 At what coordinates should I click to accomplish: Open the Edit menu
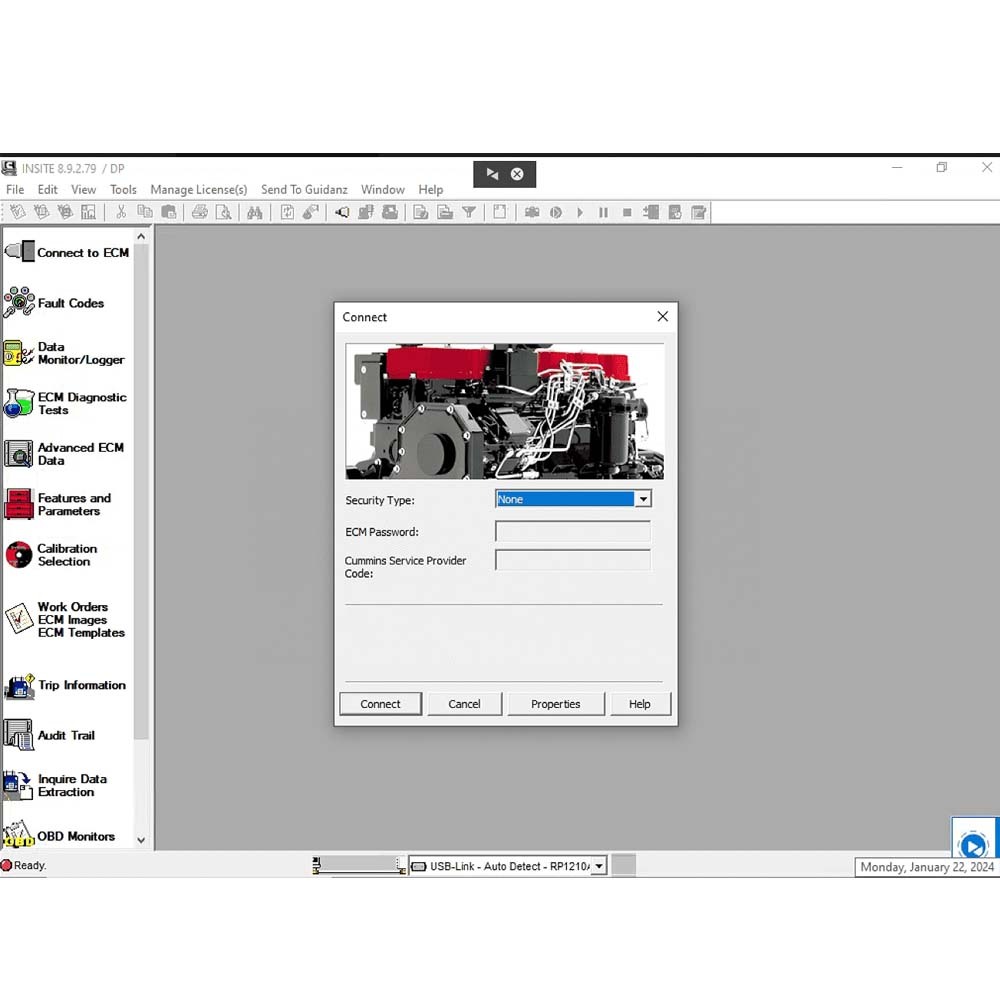(47, 189)
